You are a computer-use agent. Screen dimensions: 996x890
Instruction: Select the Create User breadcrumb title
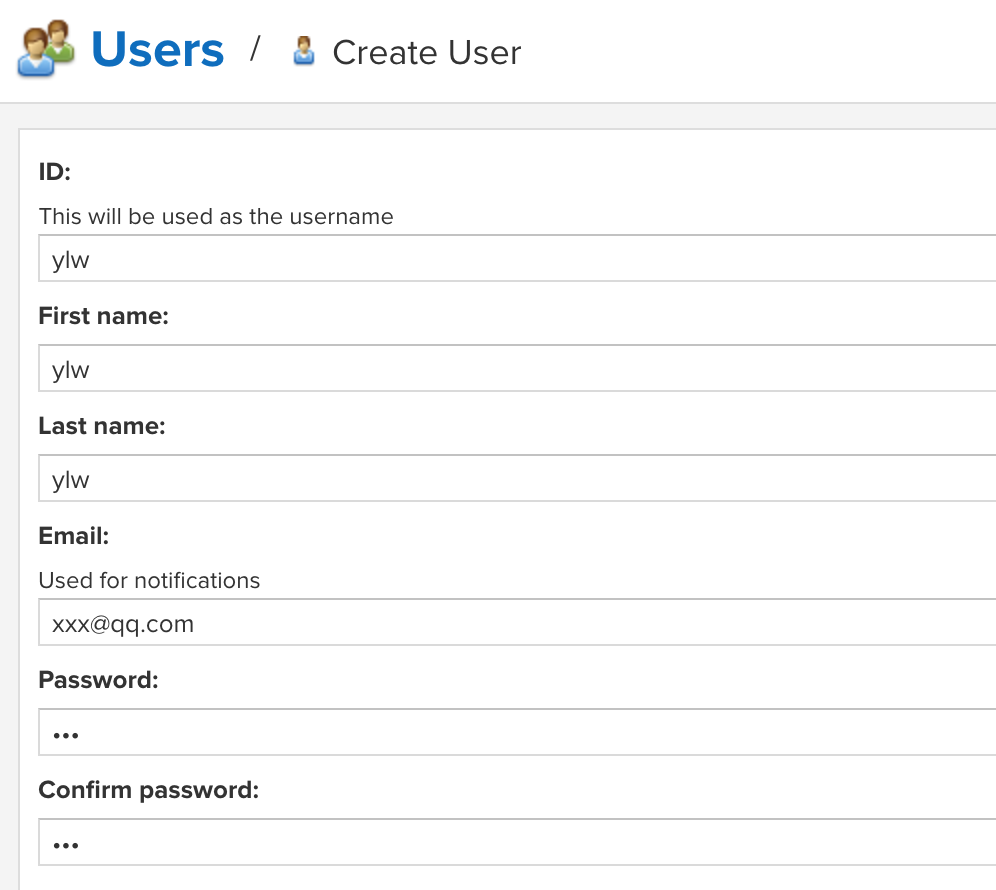click(426, 52)
